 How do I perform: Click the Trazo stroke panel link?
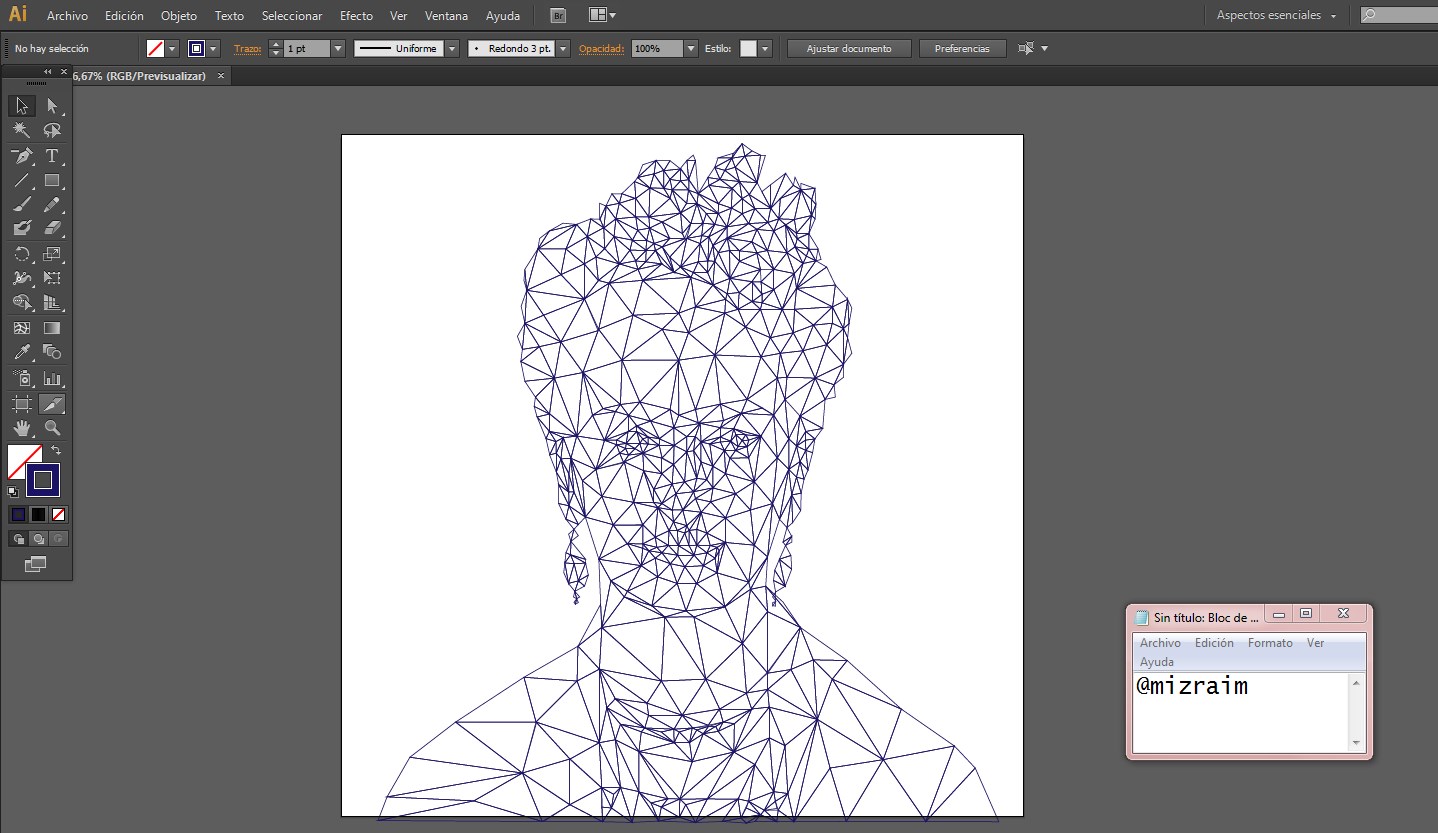click(246, 48)
